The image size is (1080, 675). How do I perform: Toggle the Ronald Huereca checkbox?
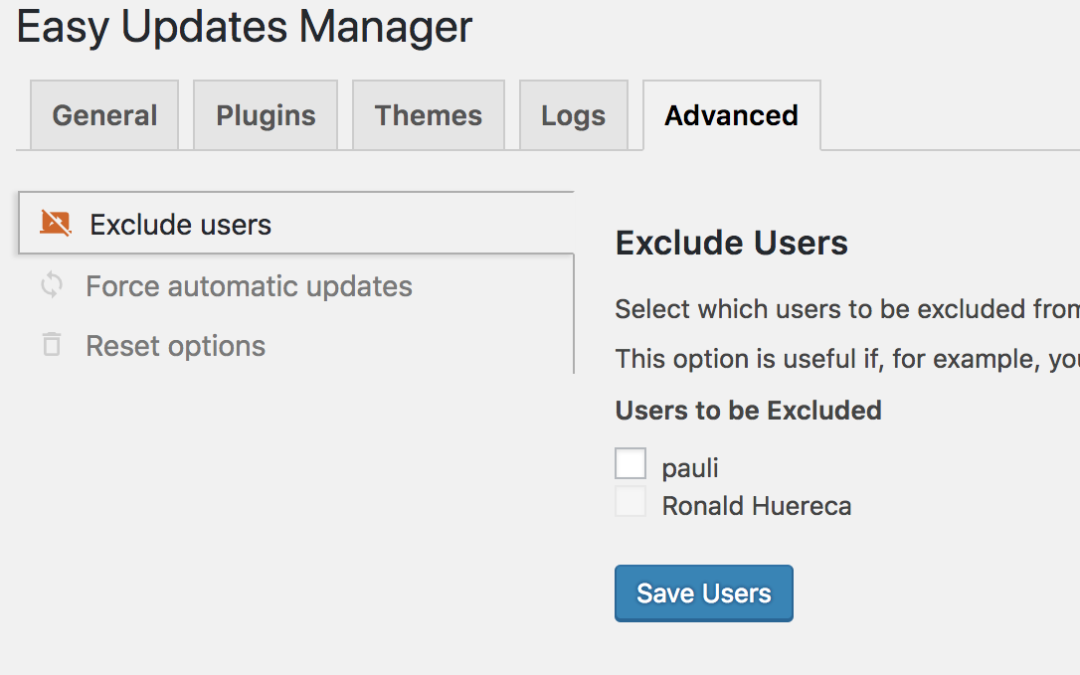[x=630, y=501]
